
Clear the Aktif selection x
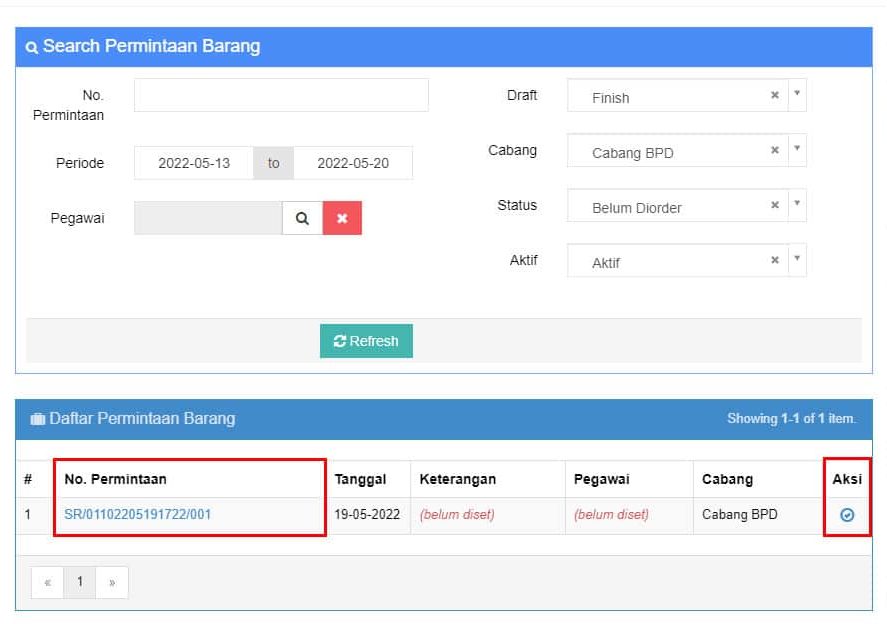click(x=775, y=260)
